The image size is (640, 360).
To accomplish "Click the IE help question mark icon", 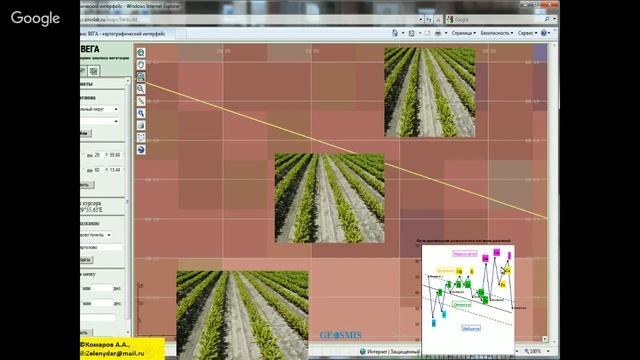I will click(544, 33).
